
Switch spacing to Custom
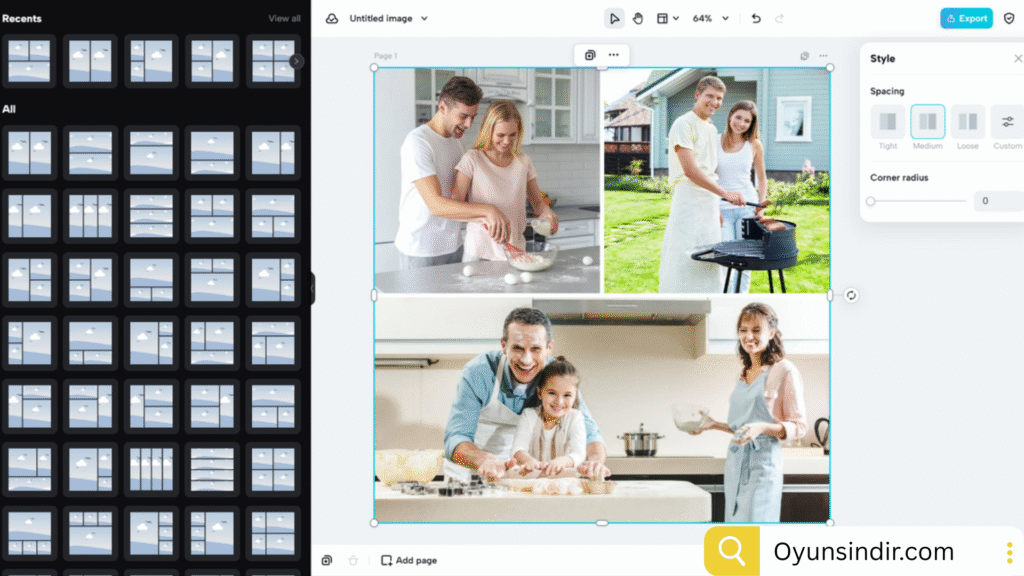pos(1006,123)
